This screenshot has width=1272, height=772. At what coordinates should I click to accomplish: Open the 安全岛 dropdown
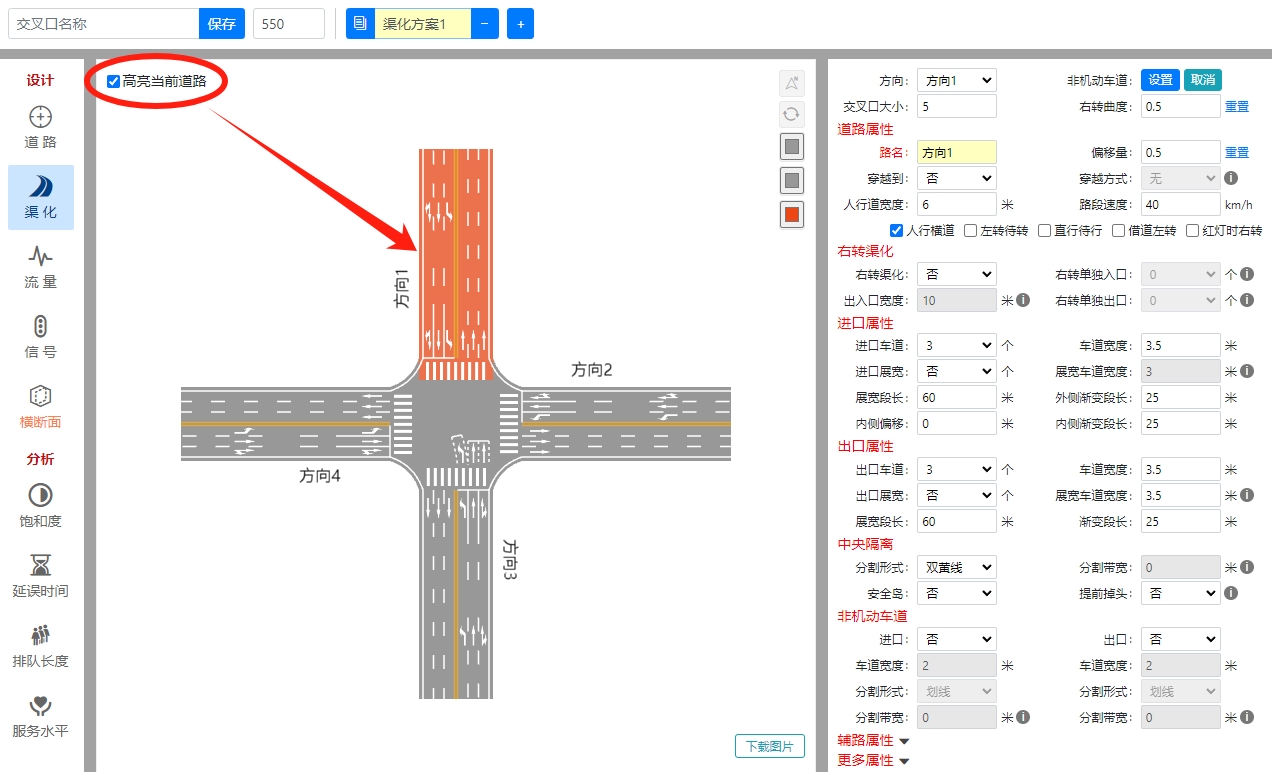(x=956, y=593)
